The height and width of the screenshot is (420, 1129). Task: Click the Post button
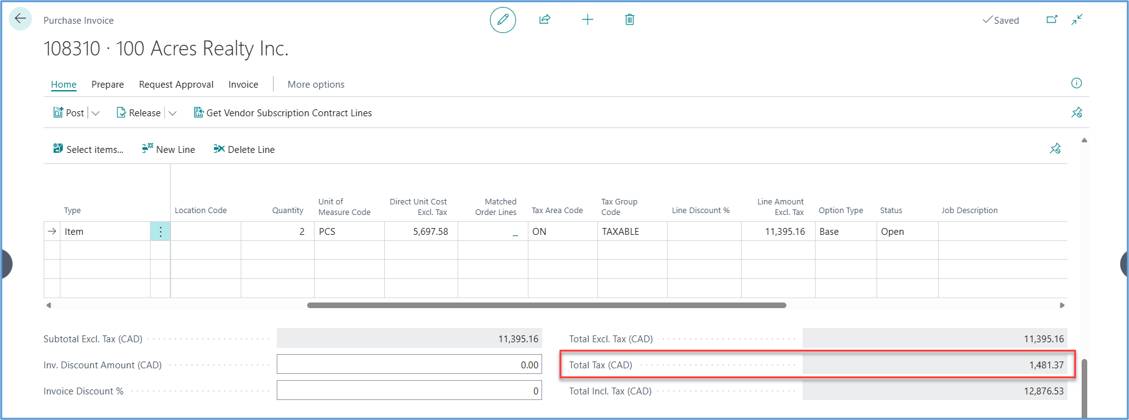click(68, 113)
